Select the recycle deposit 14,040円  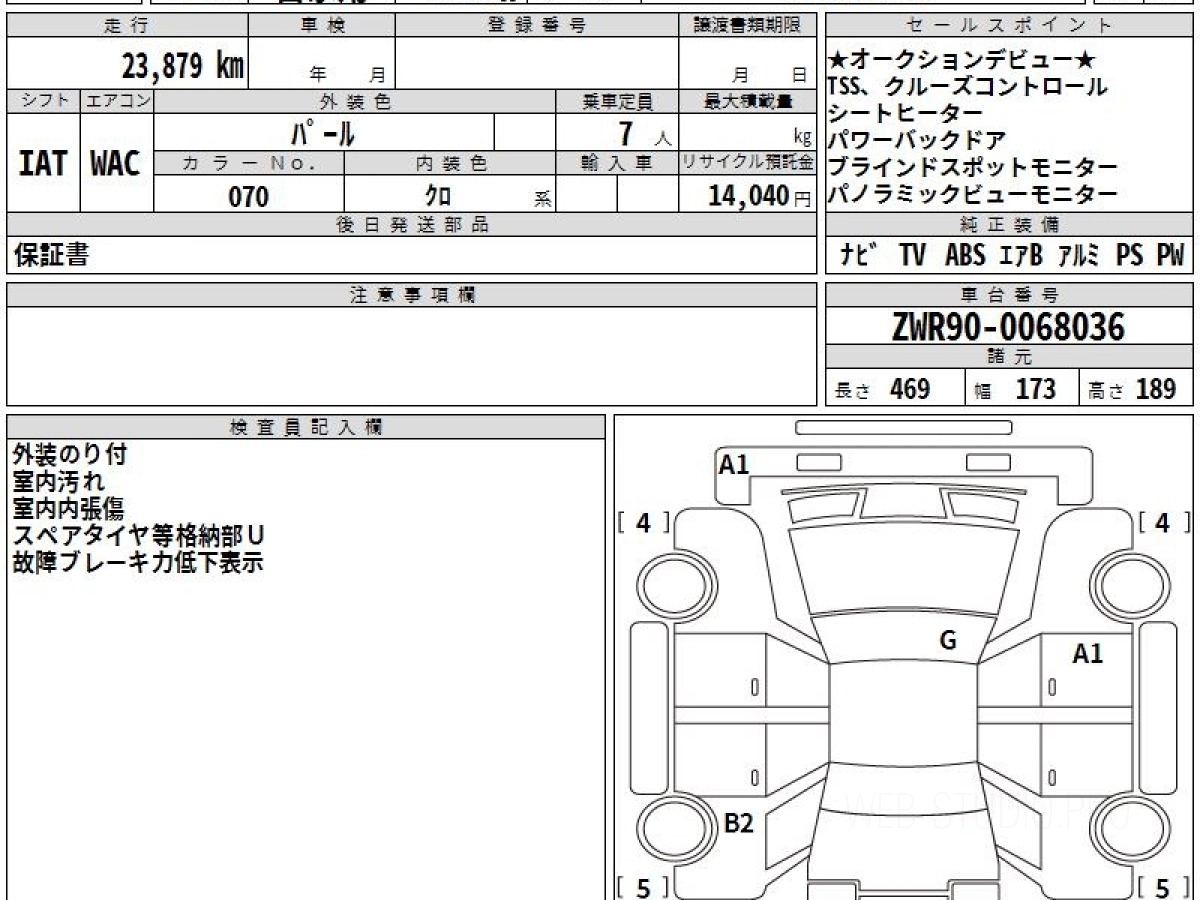click(x=760, y=196)
